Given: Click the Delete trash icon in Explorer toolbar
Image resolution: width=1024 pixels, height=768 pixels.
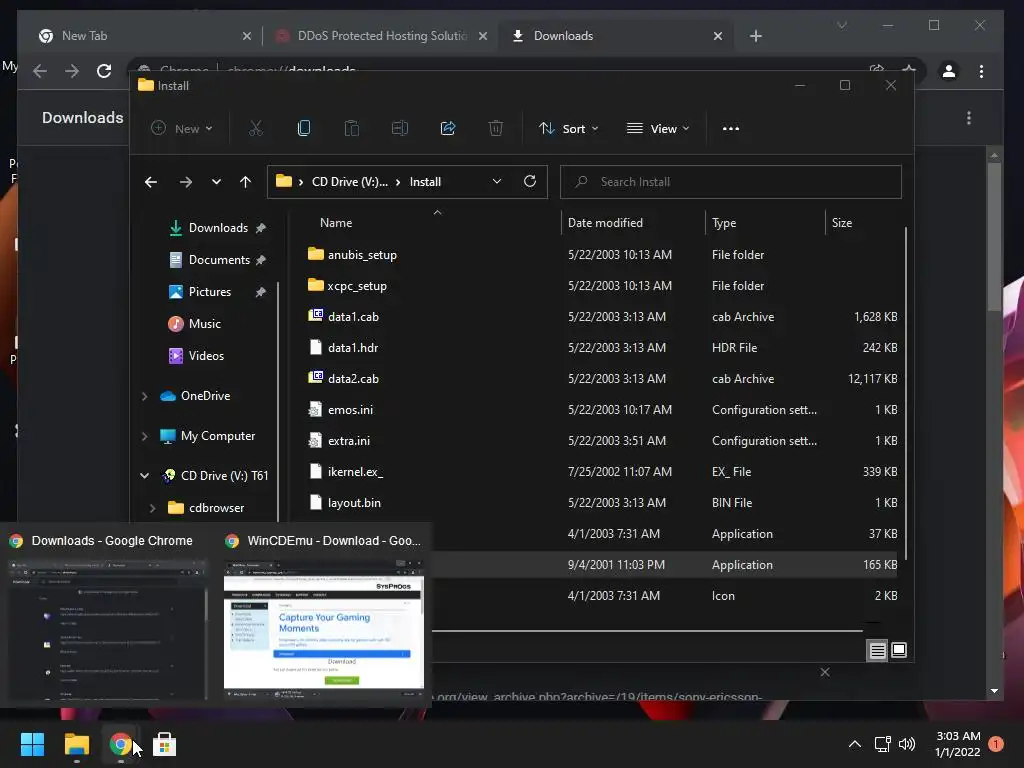Looking at the screenshot, I should 496,129.
